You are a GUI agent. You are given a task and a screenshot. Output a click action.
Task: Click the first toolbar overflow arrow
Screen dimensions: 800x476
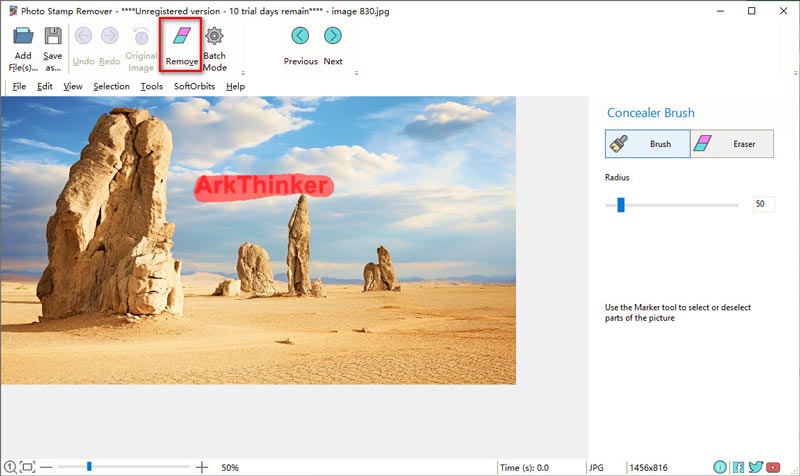[x=243, y=73]
